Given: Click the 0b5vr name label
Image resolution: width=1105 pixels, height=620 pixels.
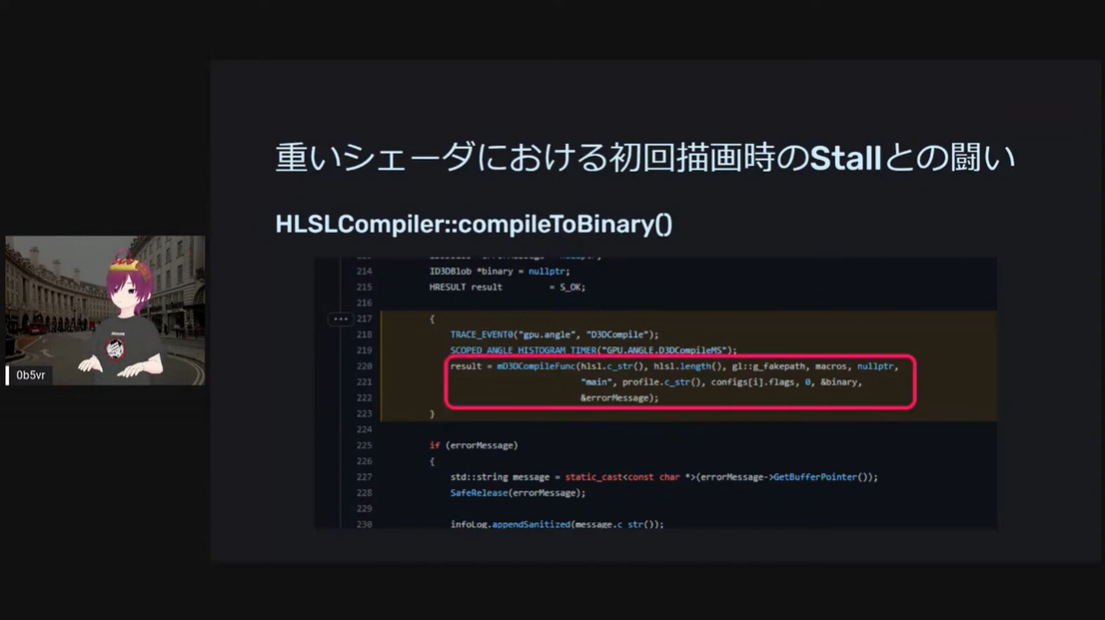Looking at the screenshot, I should 30,375.
